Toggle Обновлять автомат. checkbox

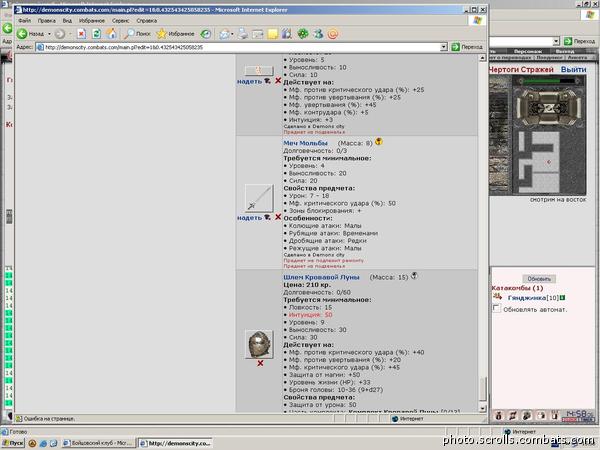click(496, 308)
